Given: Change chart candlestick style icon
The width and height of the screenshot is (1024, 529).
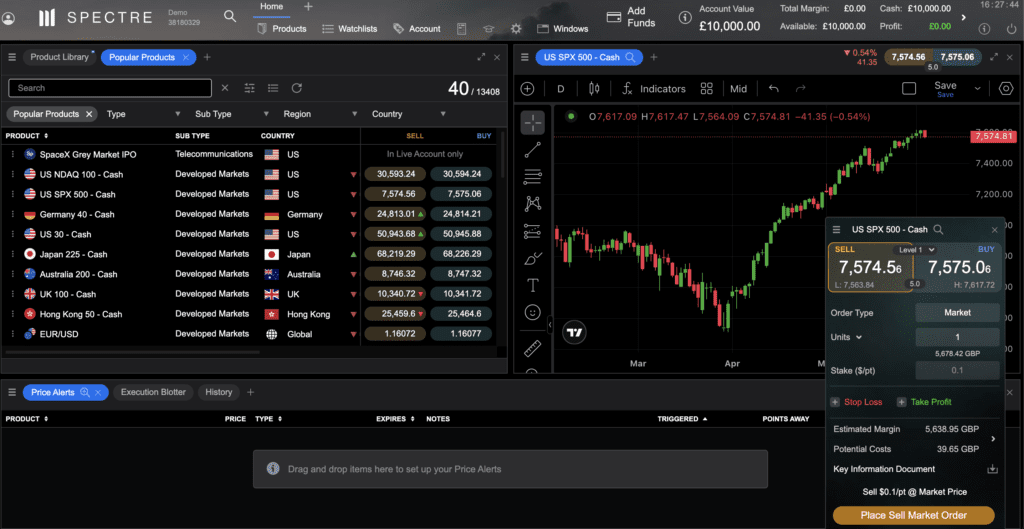Looking at the screenshot, I should point(594,89).
